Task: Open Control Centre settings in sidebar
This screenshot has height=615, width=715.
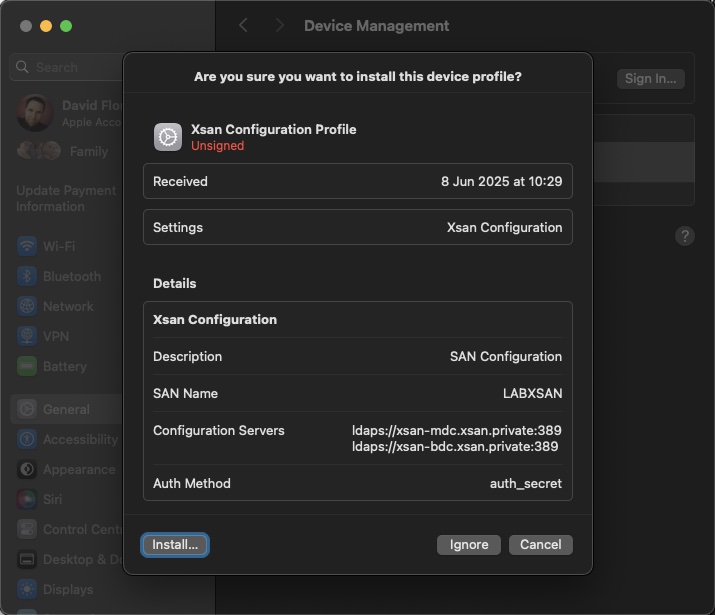Action: [x=68, y=529]
